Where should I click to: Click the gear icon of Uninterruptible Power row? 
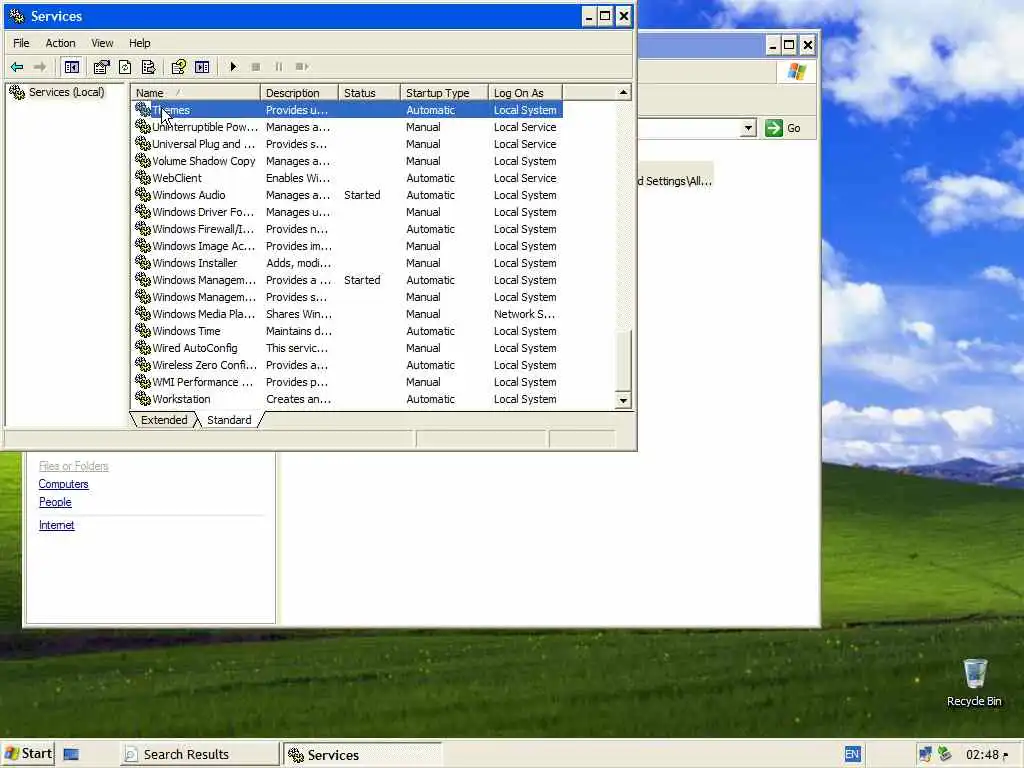(x=142, y=126)
